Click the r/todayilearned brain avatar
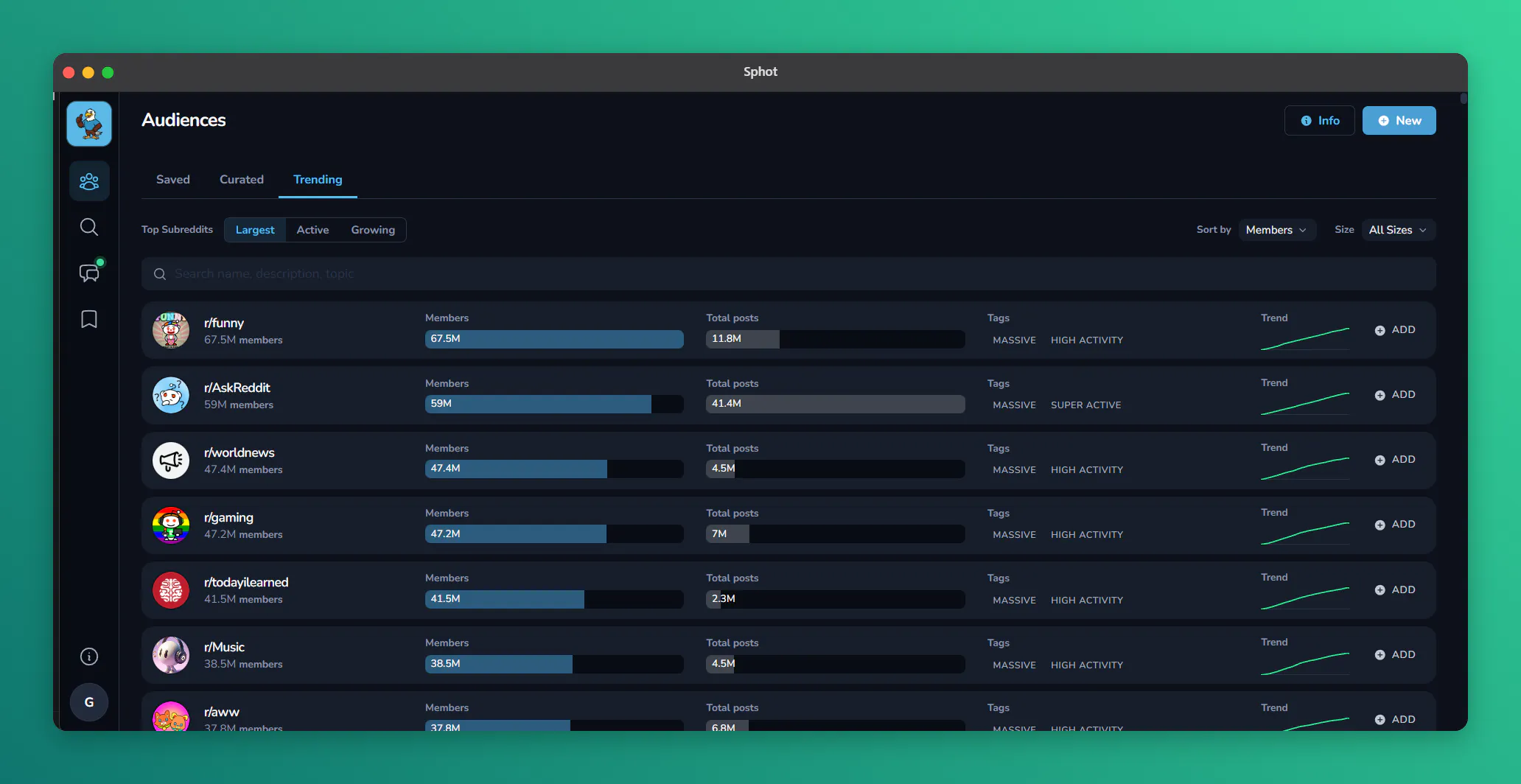 (171, 590)
